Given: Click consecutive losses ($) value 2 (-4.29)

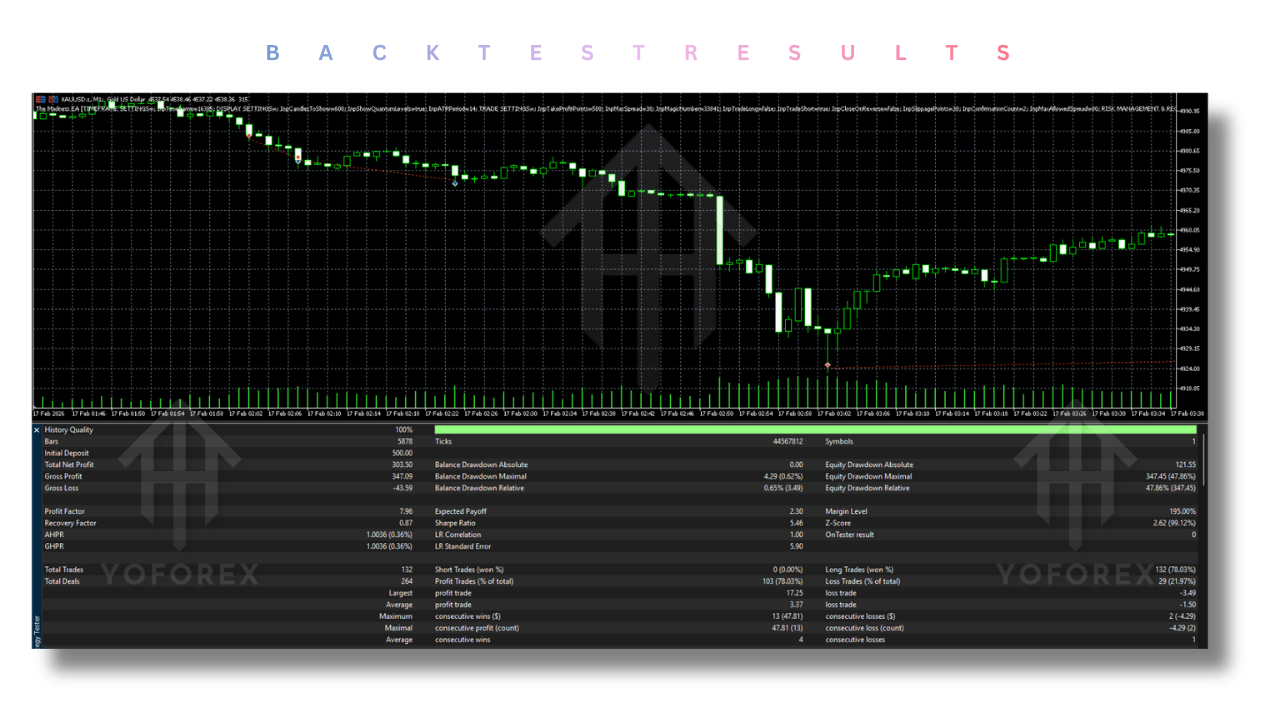Looking at the screenshot, I should point(1181,616).
